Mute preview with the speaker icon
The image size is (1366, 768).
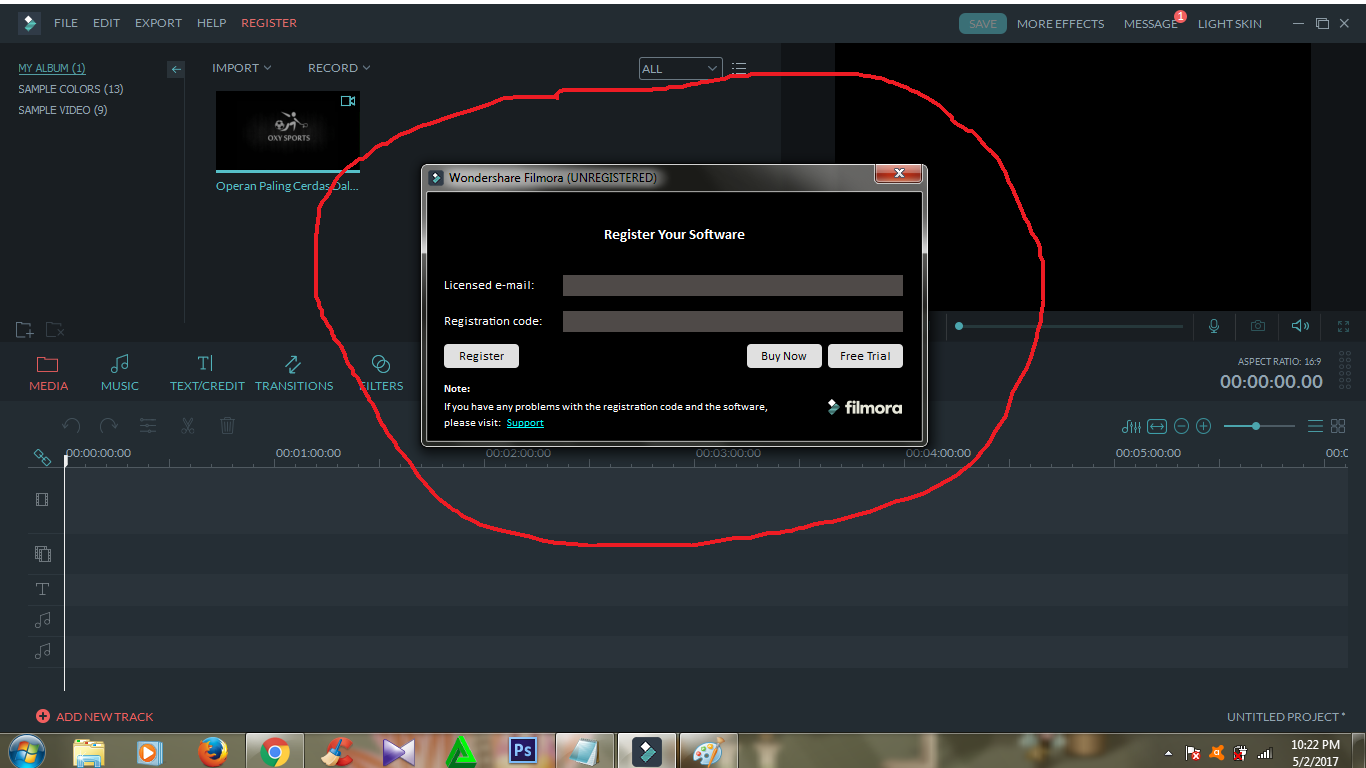point(1300,326)
